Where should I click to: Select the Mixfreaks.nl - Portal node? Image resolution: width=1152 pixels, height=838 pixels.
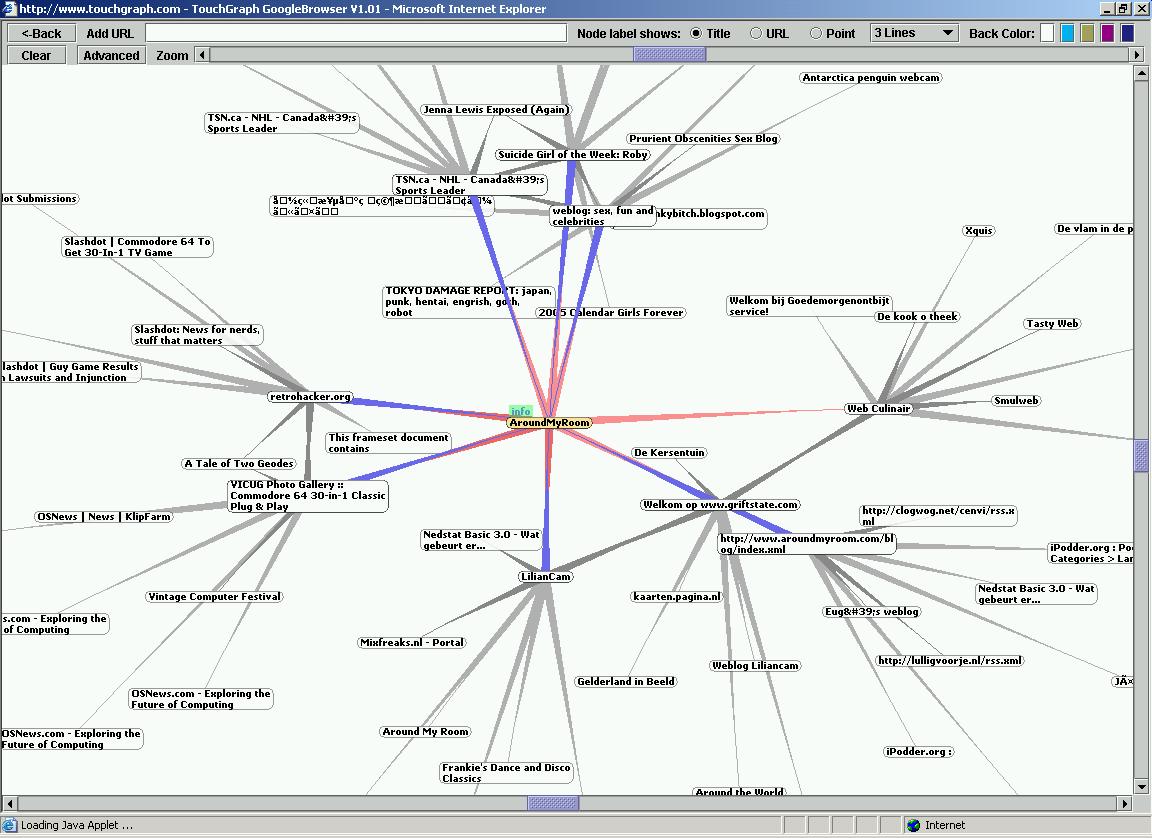(x=412, y=642)
